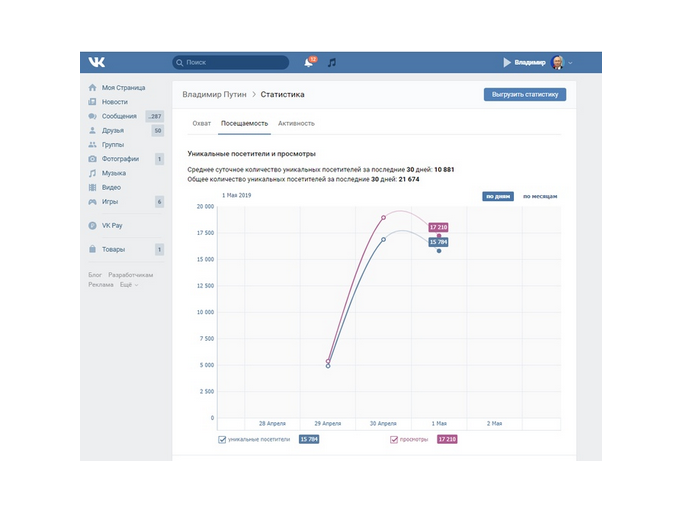This screenshot has height=512, width=682.
Task: Select по дням view button
Action: point(498,196)
